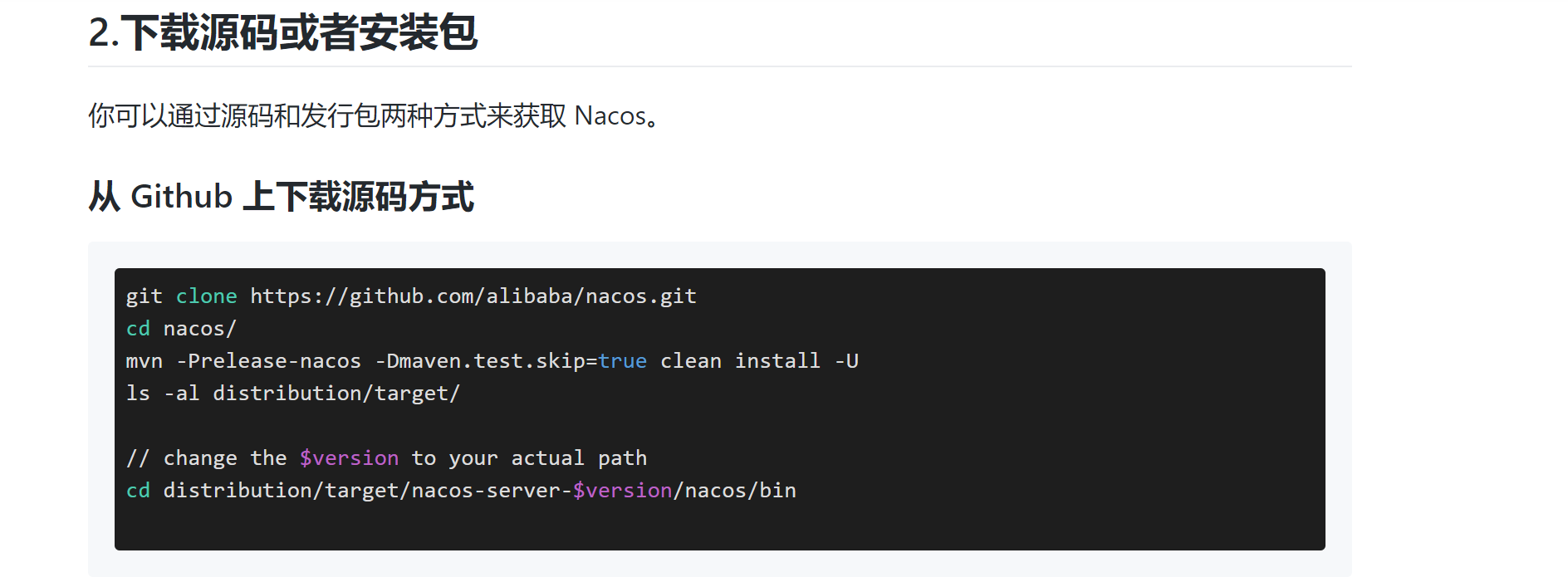Click the word Github in the subheading
Image resolution: width=1568 pixels, height=587 pixels.
[x=182, y=197]
